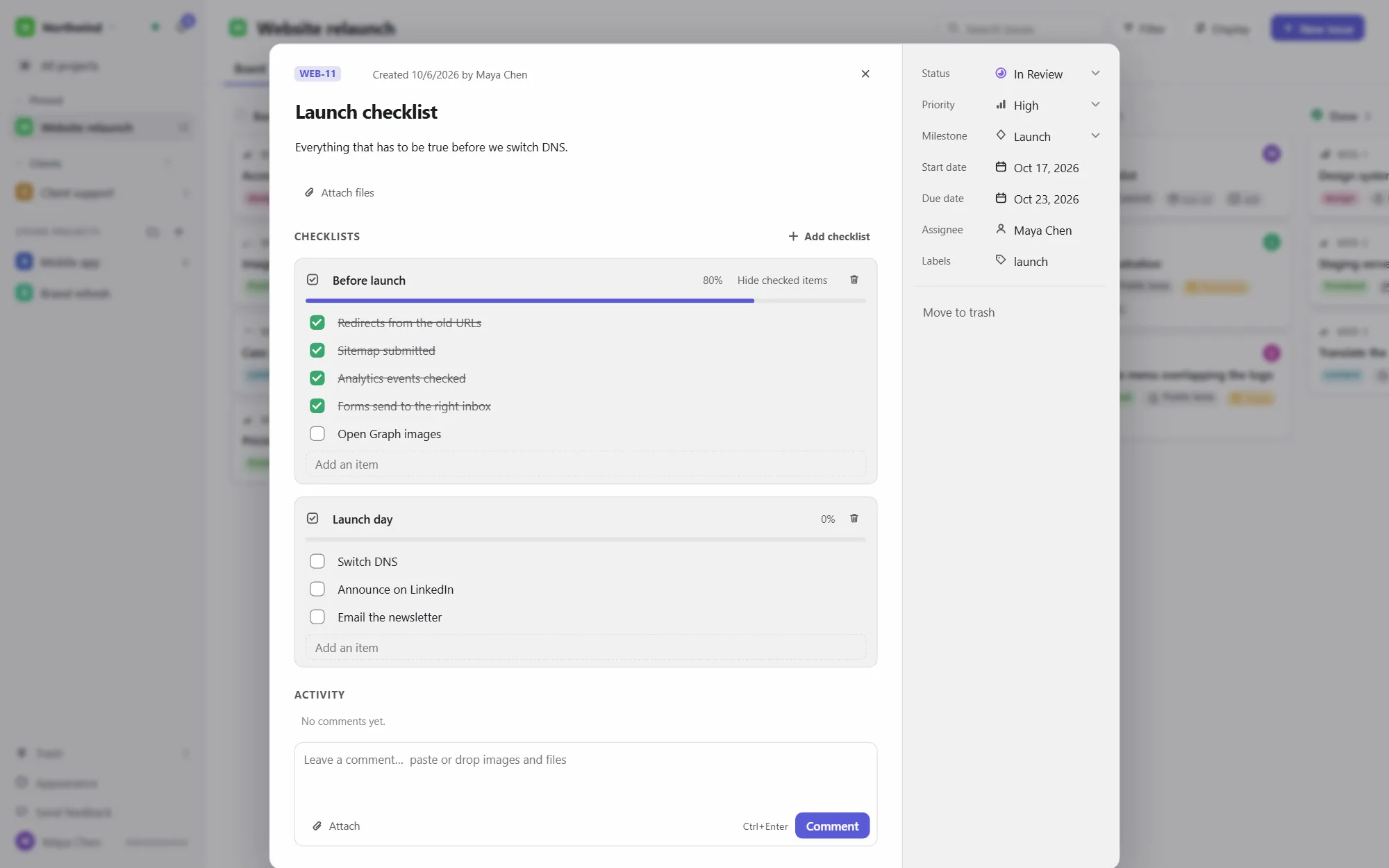Click the description about switching DNS
The image size is (1389, 868).
click(431, 147)
